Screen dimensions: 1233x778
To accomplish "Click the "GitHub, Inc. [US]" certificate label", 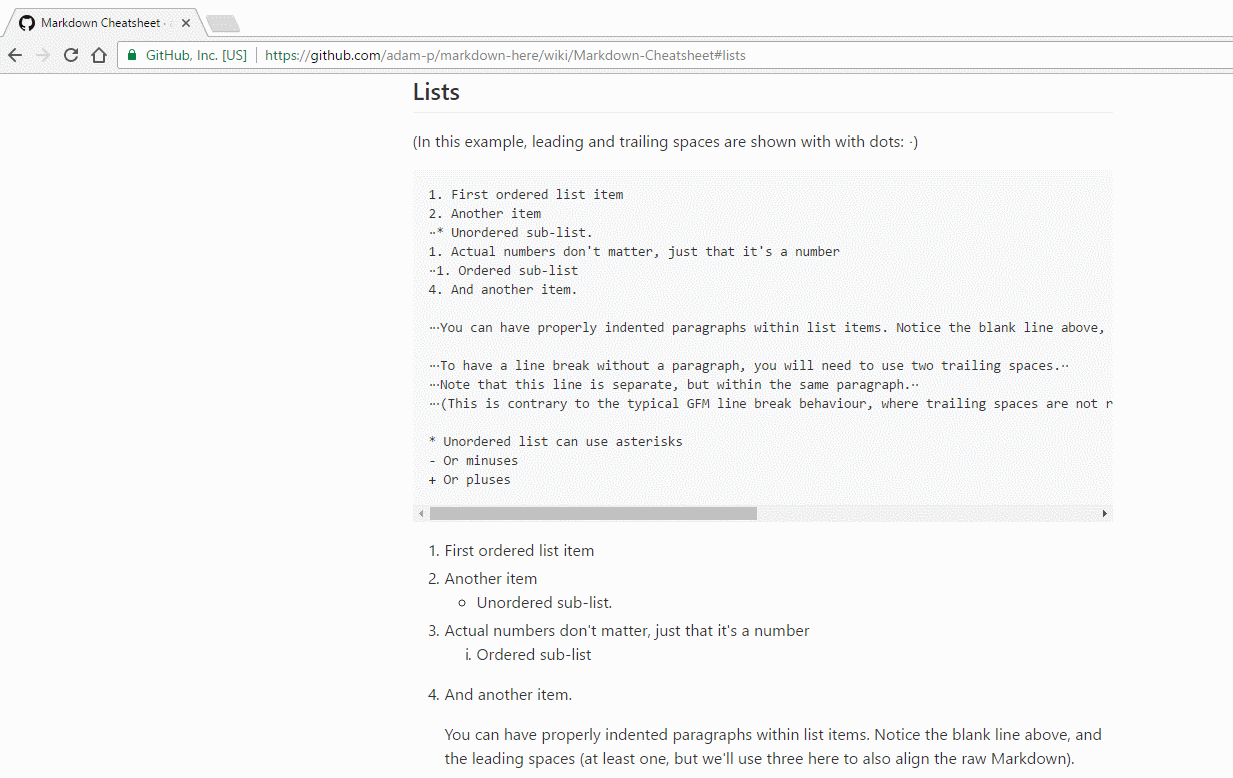I will [196, 56].
